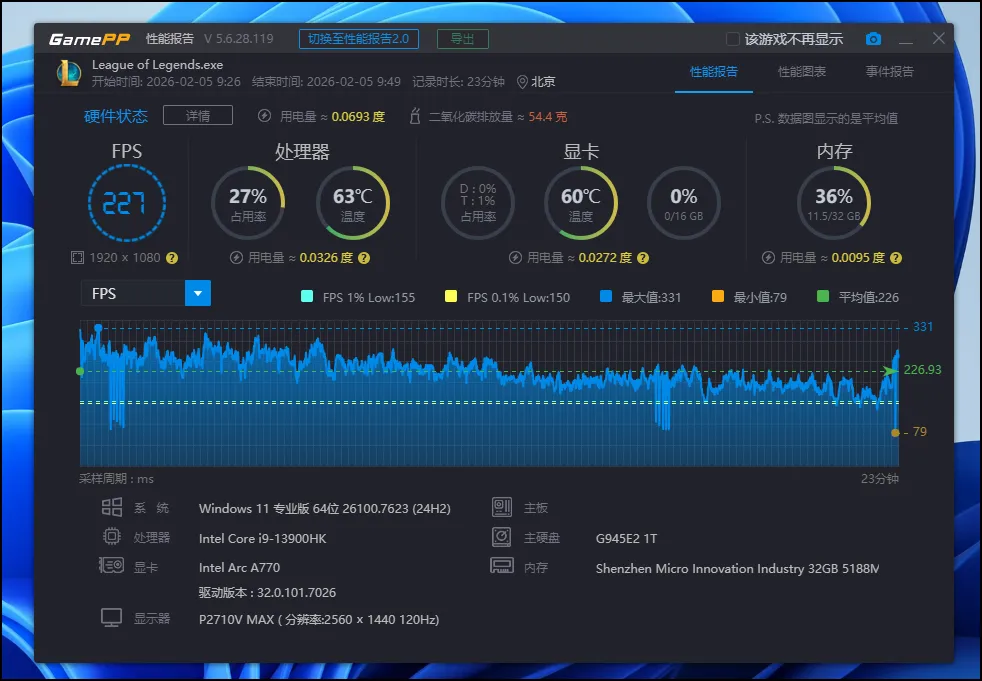This screenshot has width=982, height=681.
Task: Click the lightning icon before CPU power usage
Action: 236,257
